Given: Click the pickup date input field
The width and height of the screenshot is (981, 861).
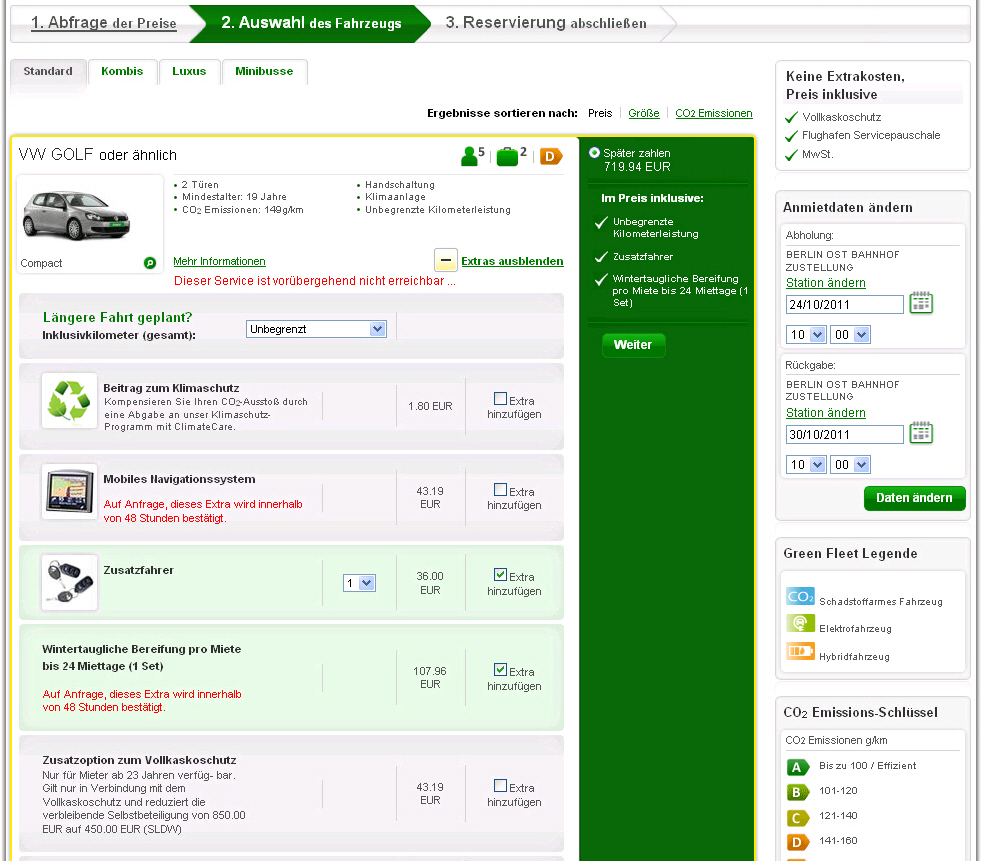Looking at the screenshot, I should pos(844,304).
